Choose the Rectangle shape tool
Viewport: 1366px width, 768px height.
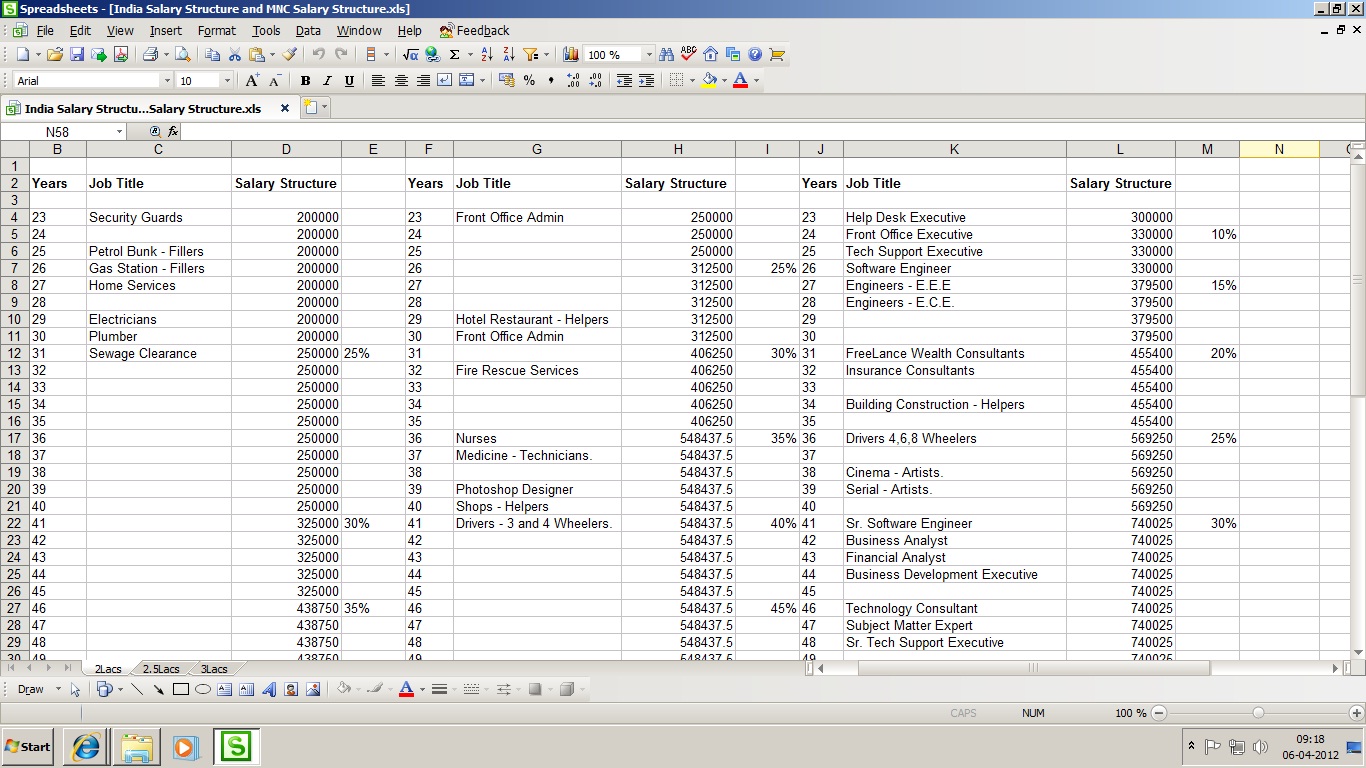coord(180,689)
